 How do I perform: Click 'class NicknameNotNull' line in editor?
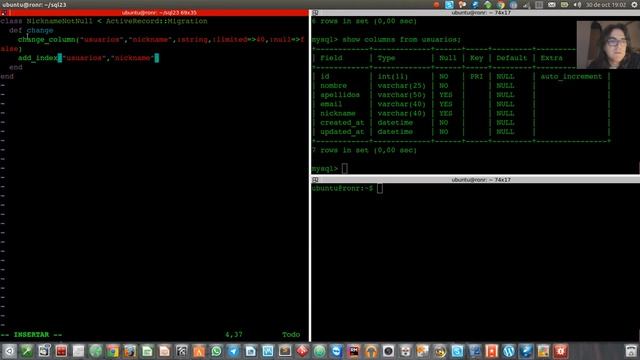pyautogui.click(x=104, y=21)
